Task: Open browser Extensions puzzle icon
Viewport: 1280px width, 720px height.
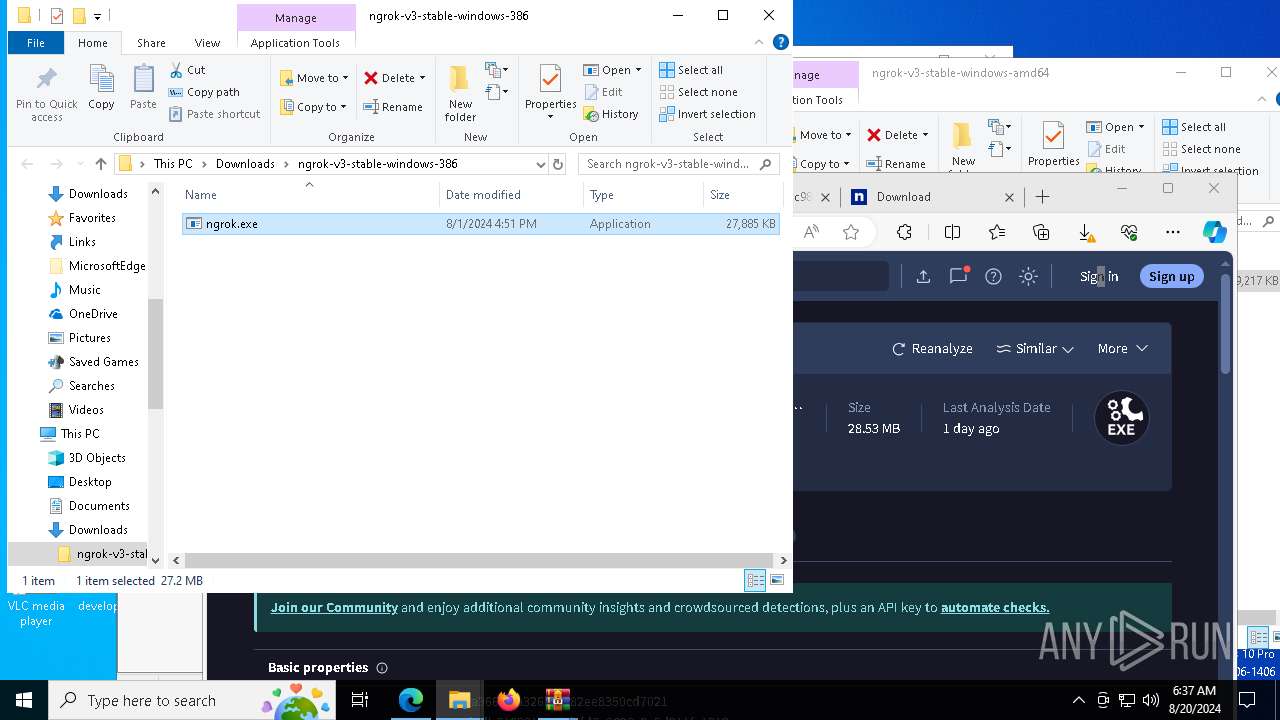Action: pyautogui.click(x=905, y=232)
